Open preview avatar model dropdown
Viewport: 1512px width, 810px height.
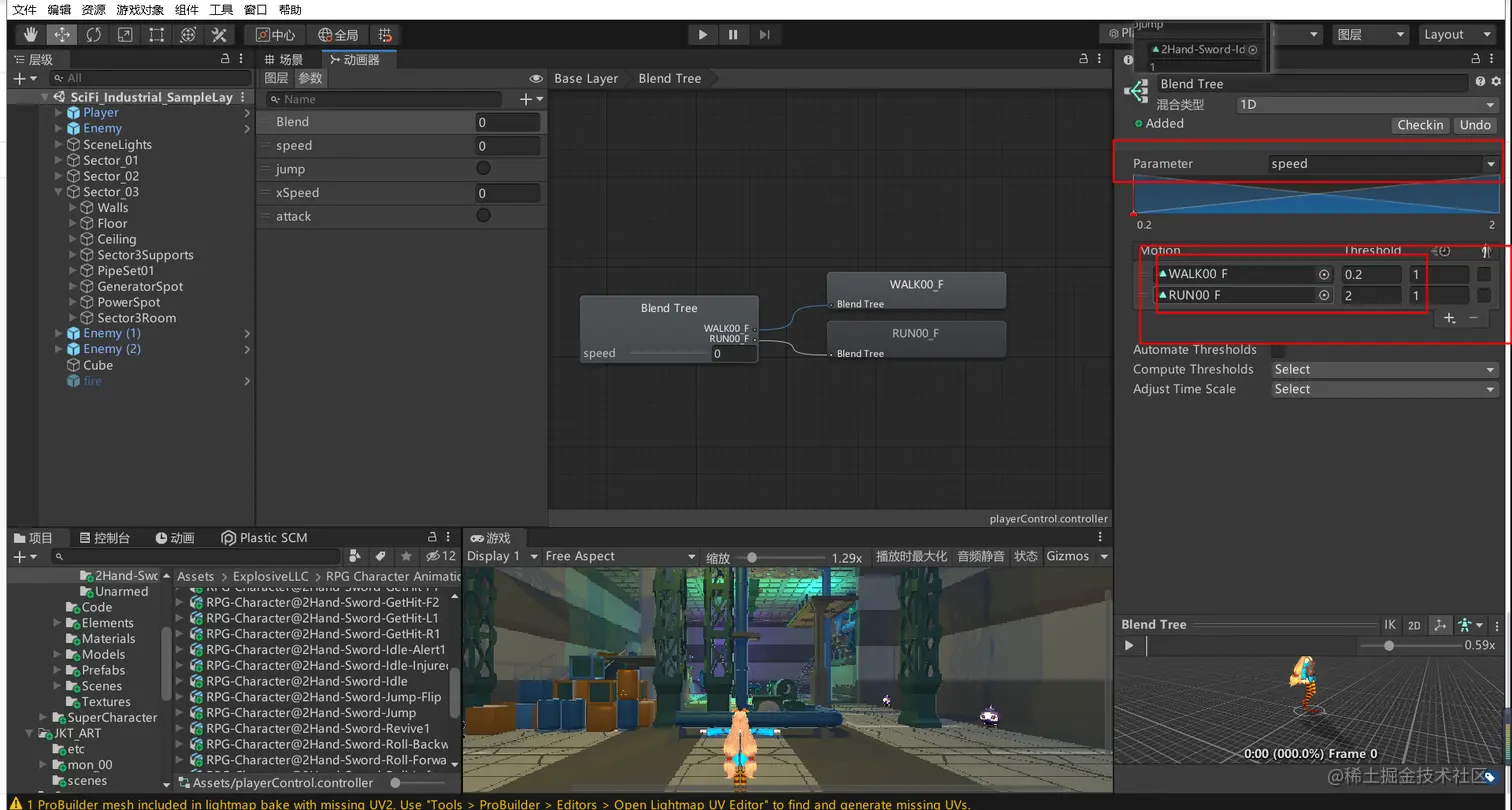coord(1470,625)
